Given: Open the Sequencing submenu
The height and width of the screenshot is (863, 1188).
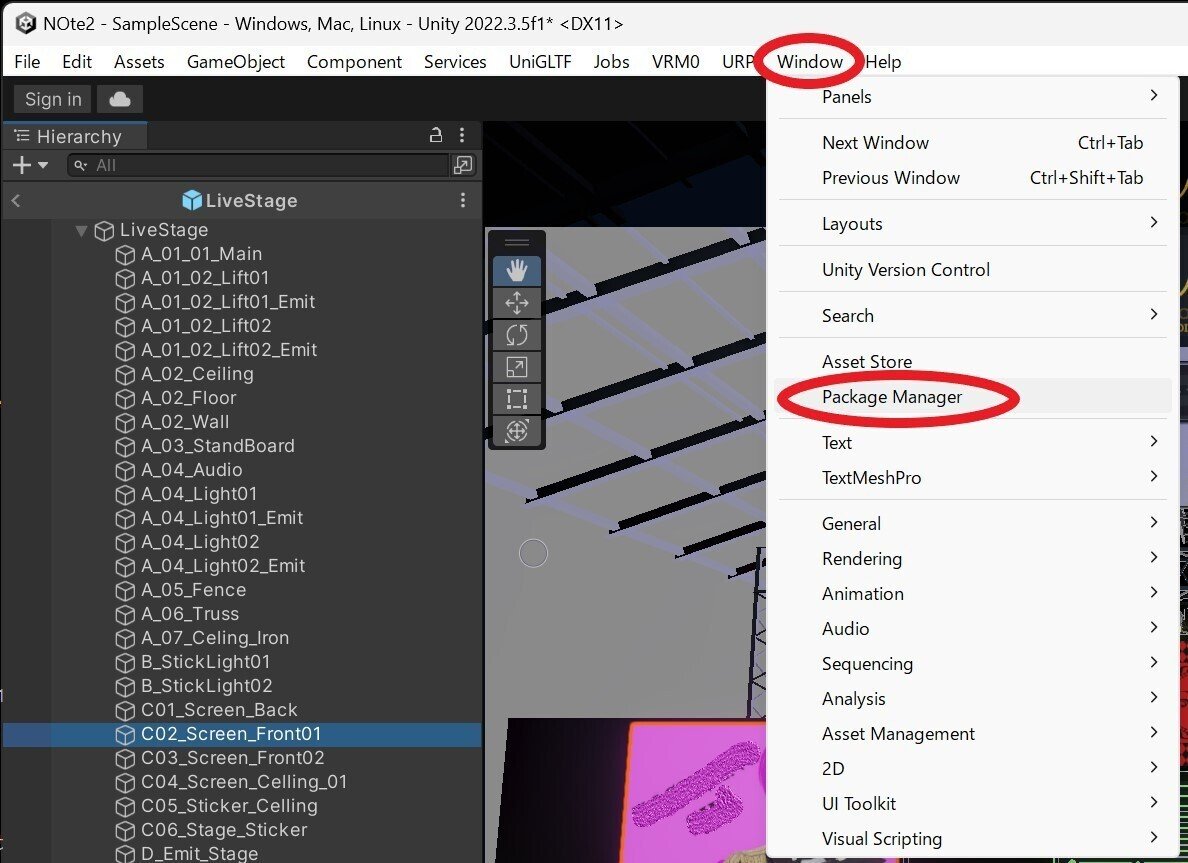Looking at the screenshot, I should (975, 663).
